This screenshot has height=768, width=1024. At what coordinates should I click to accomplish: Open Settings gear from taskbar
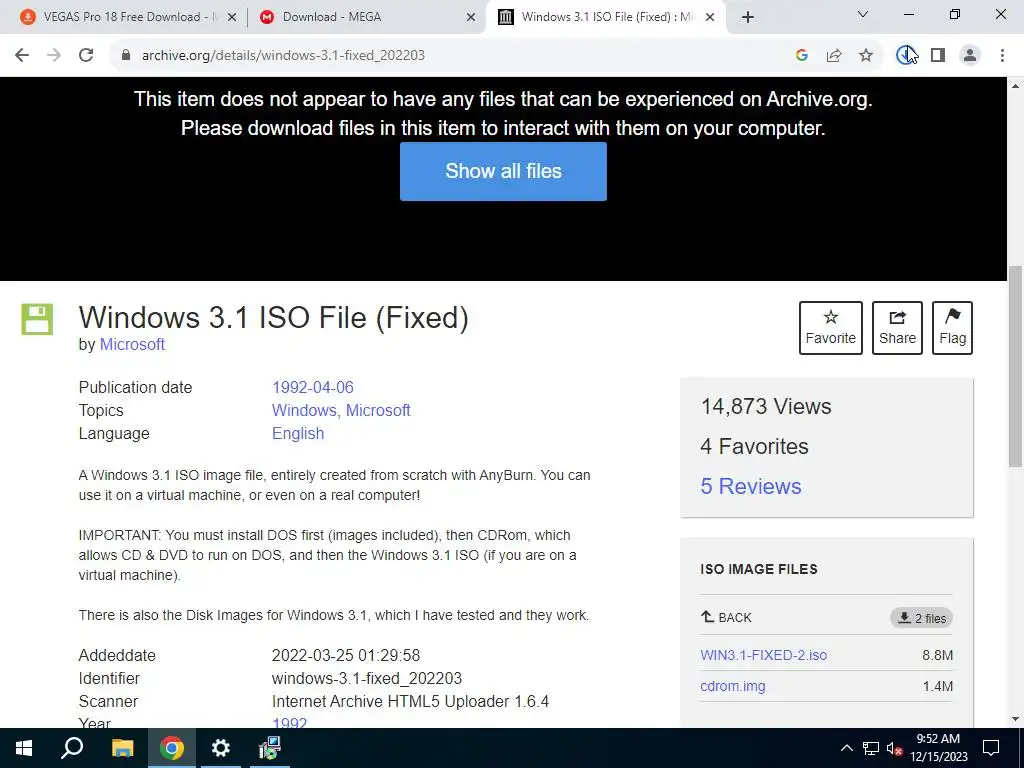[221, 748]
